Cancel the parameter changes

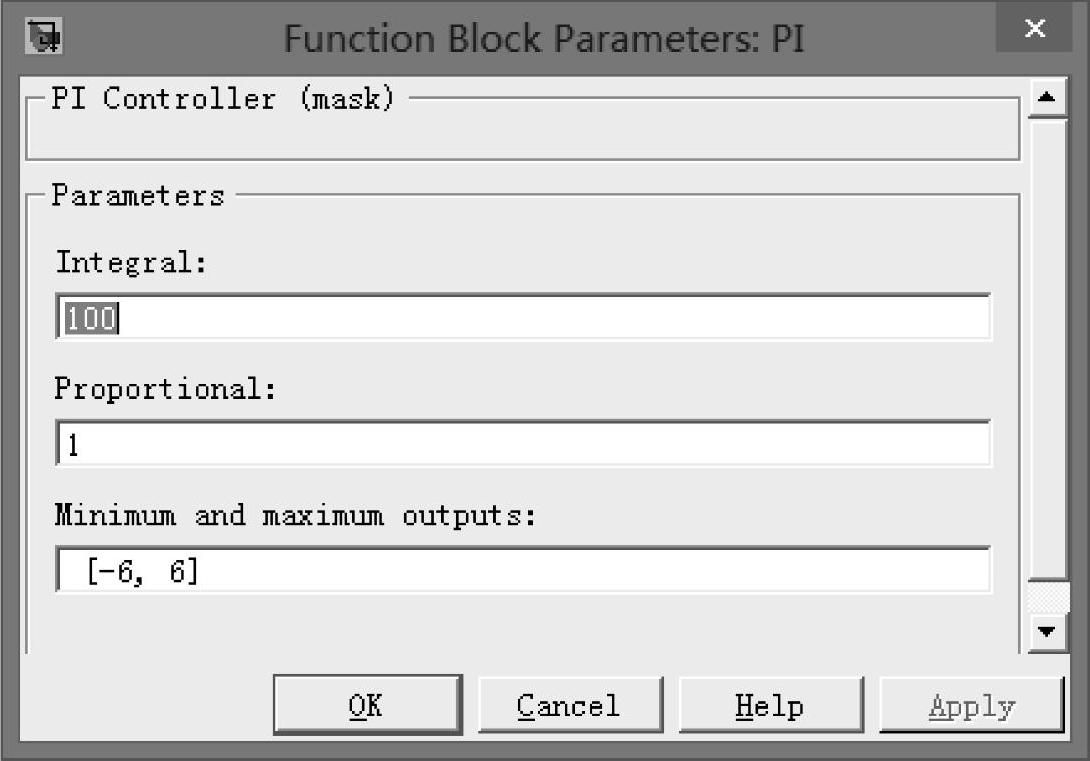[x=569, y=705]
